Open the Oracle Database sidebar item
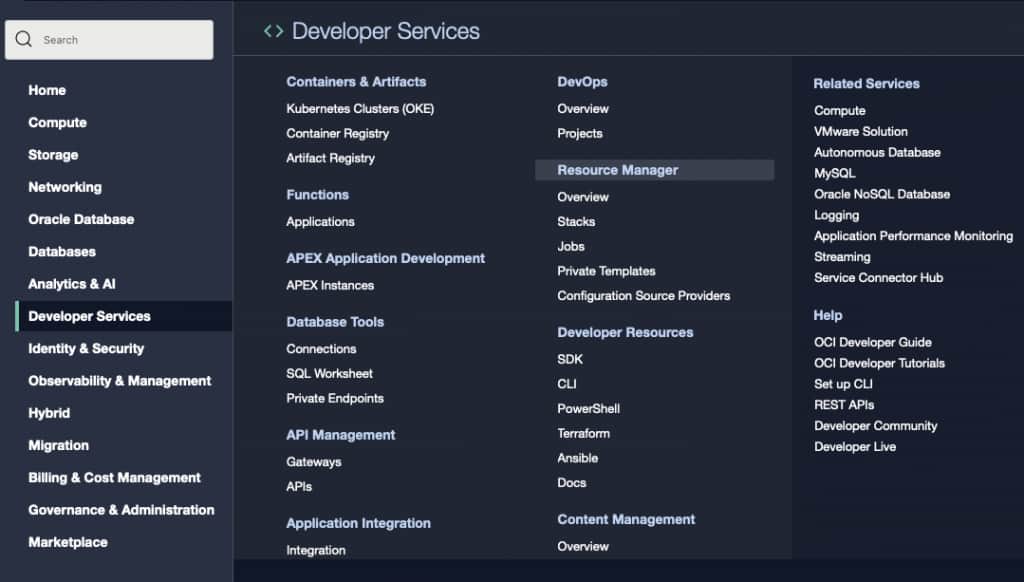Viewport: 1024px width, 582px height. click(81, 219)
